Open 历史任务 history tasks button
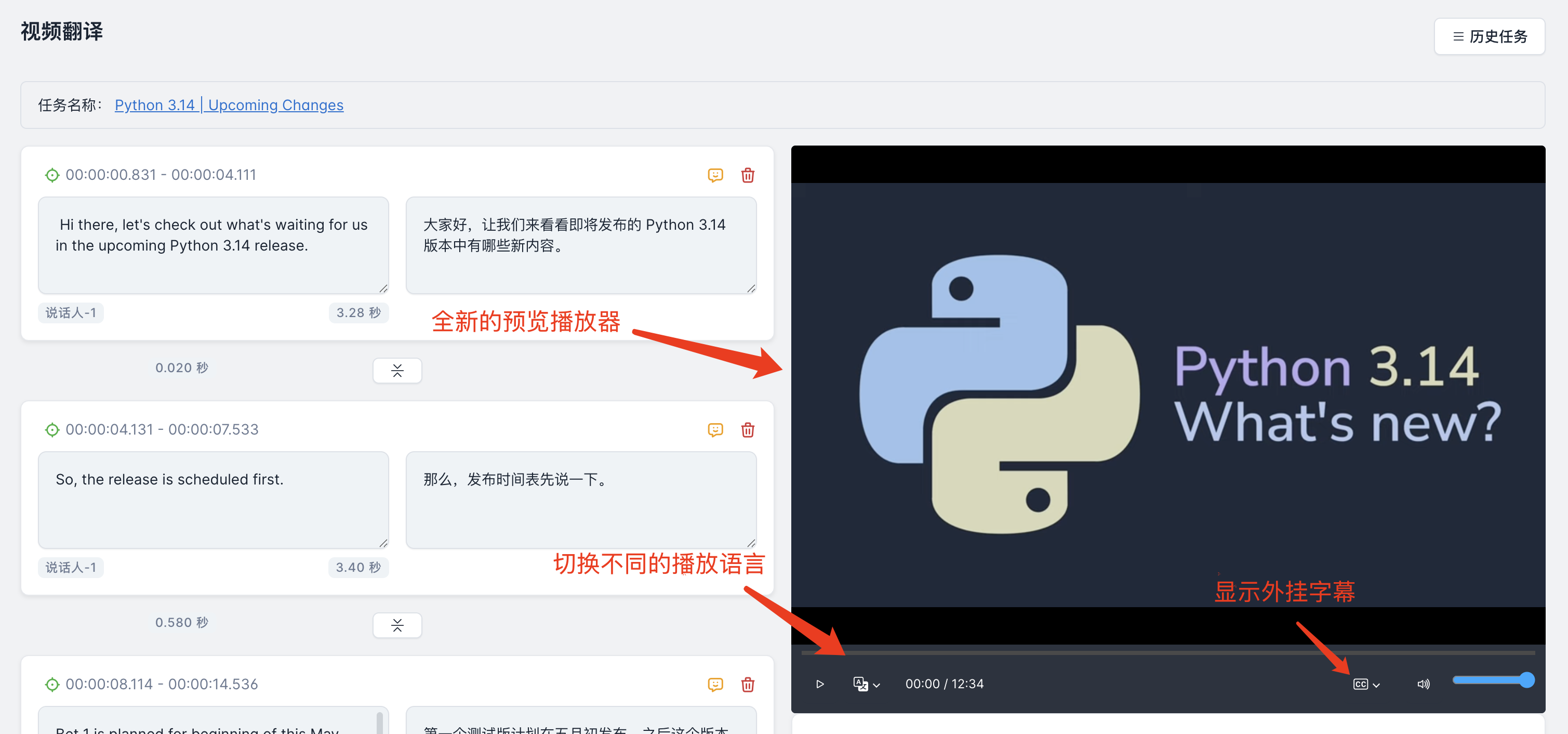Viewport: 1568px width, 734px height. [1489, 36]
